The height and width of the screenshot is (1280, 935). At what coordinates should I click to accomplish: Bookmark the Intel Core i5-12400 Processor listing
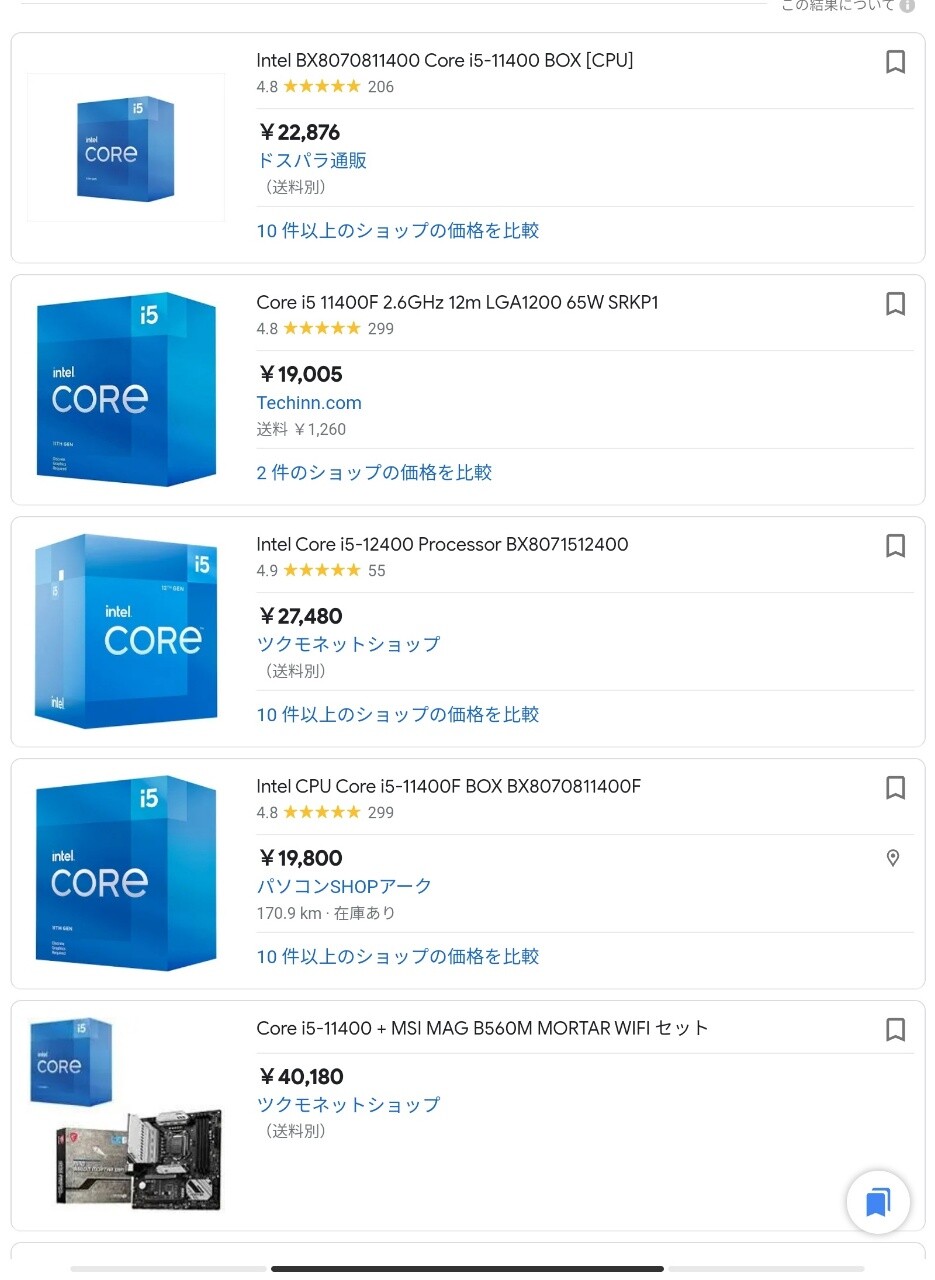(895, 546)
